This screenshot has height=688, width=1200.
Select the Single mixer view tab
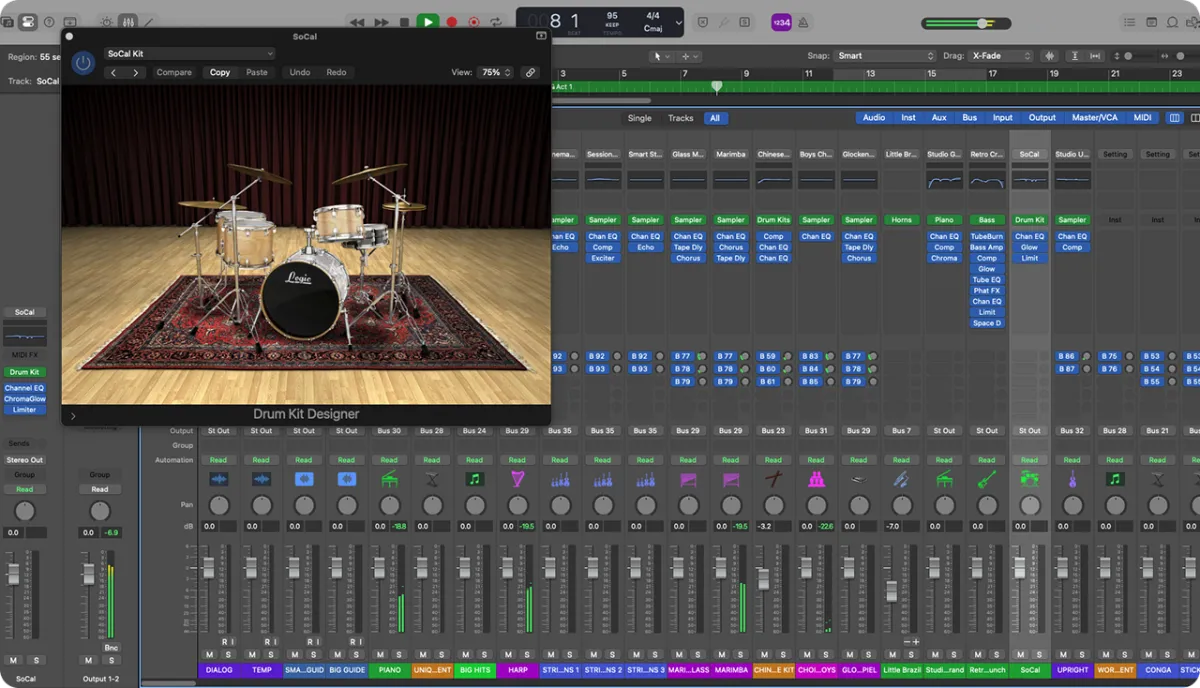coord(639,118)
